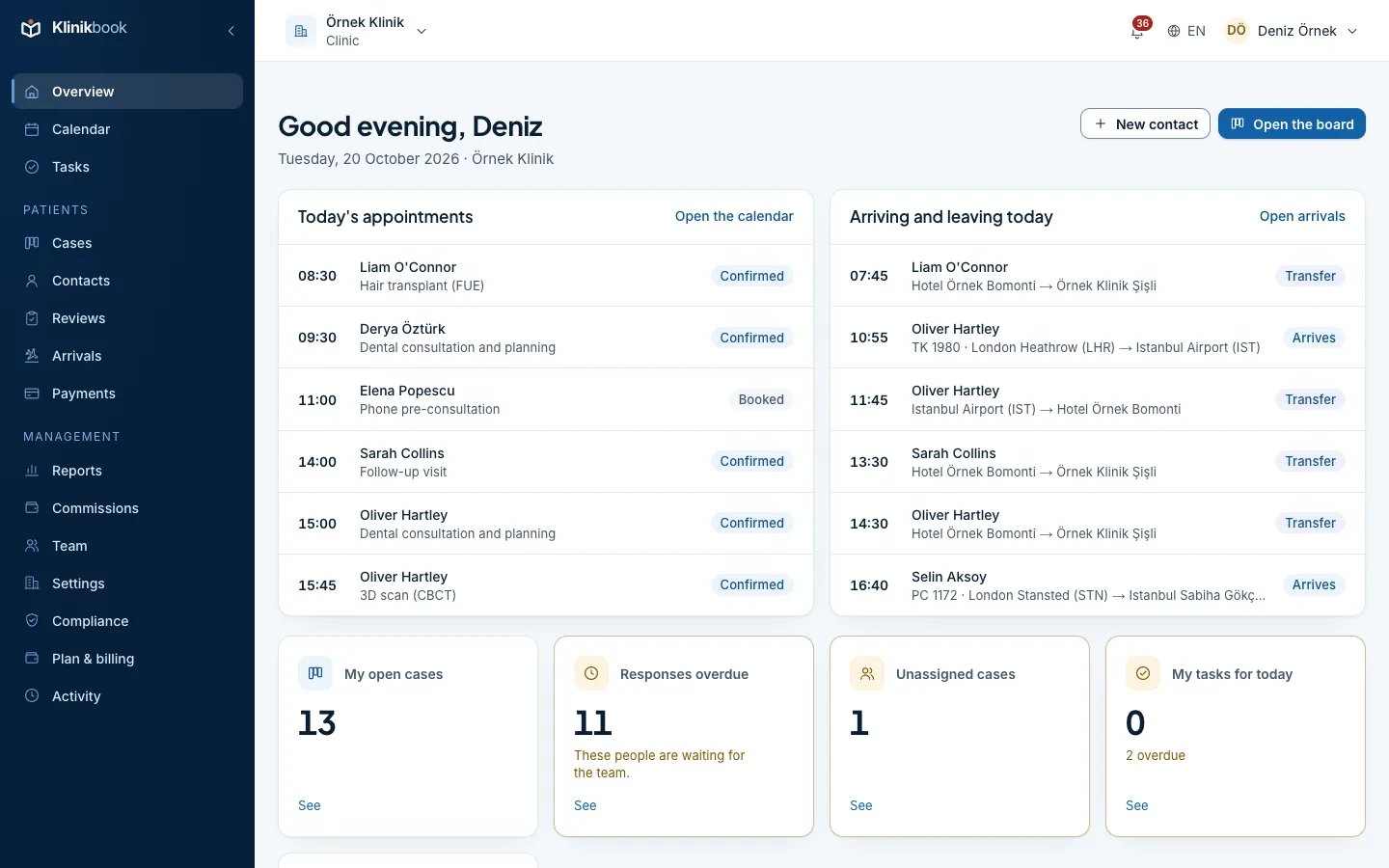
Task: Open the Deniz Örnek user menu
Action: [x=1292, y=31]
